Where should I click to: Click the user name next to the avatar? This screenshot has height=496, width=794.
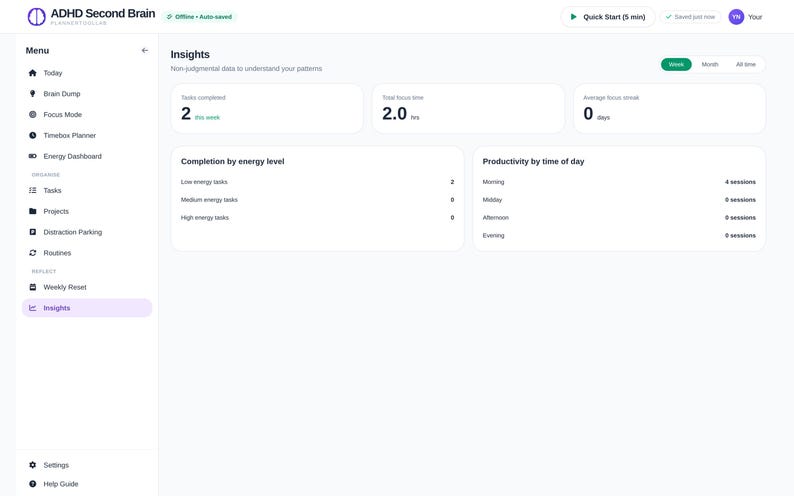755,17
